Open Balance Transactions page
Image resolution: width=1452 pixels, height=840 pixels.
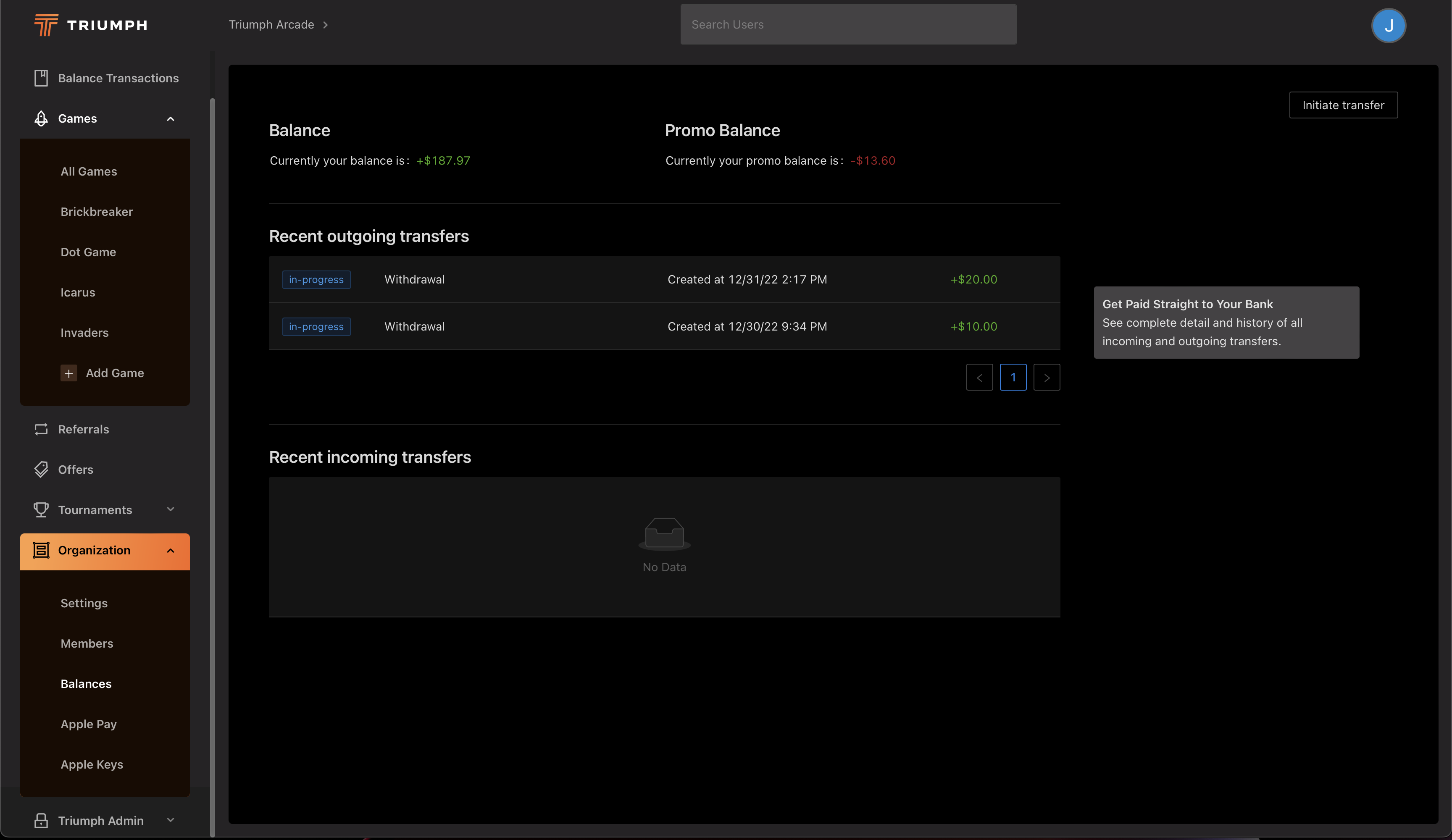(118, 78)
